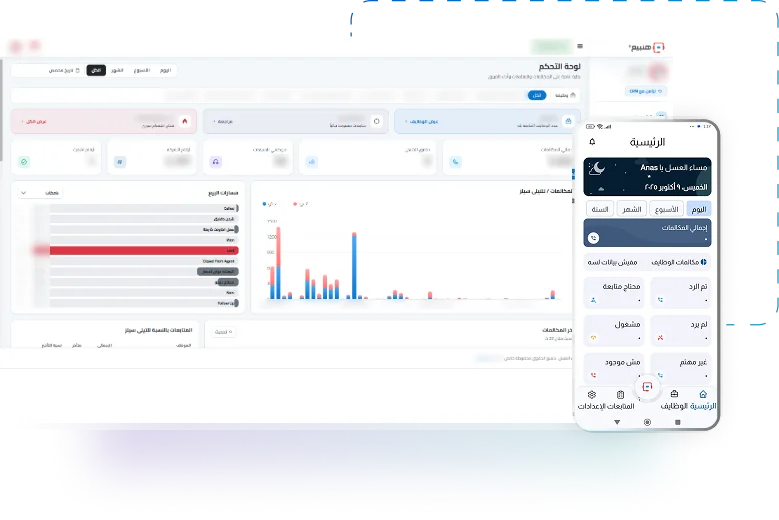Open مشغول card on phone
779x520 pixels.
click(614, 331)
